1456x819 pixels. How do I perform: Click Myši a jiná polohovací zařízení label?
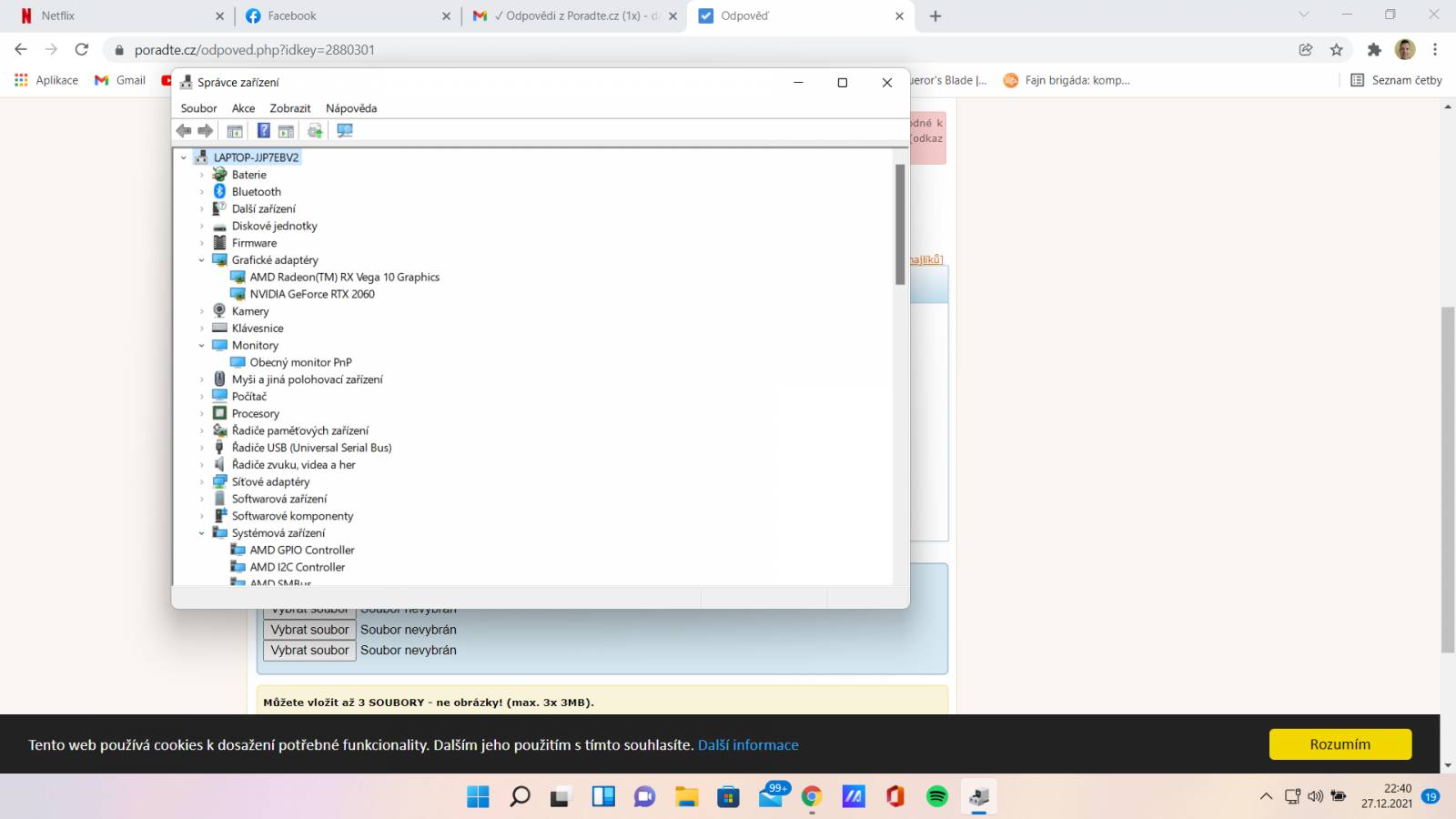307,379
